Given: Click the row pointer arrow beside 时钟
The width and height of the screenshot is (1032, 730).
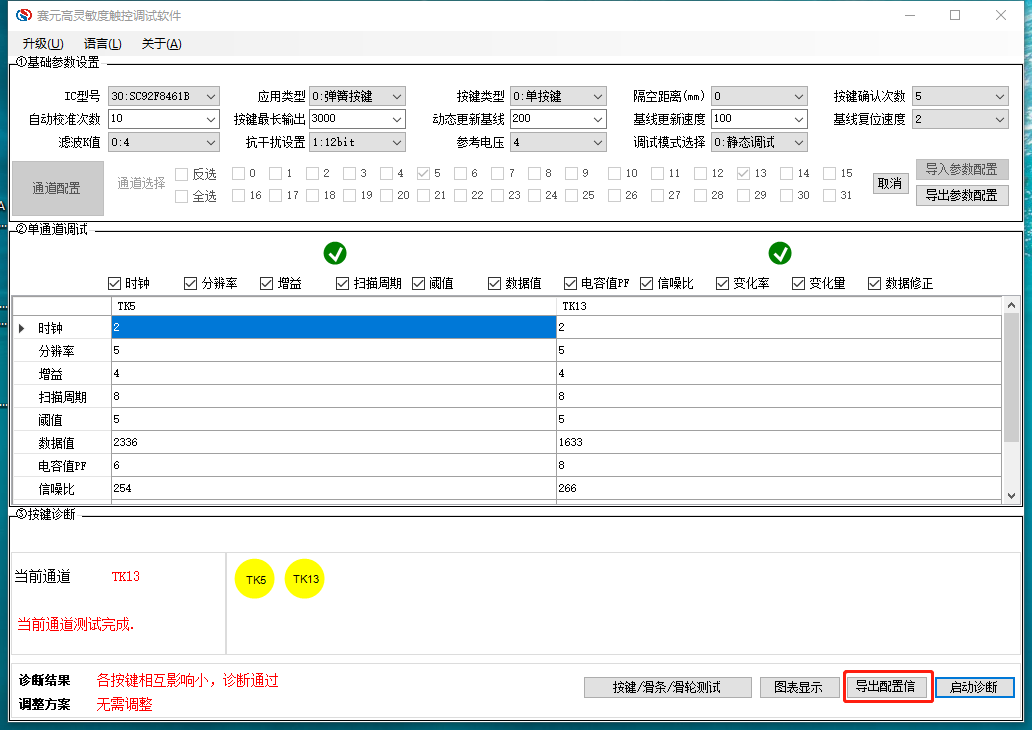Looking at the screenshot, I should tap(22, 328).
